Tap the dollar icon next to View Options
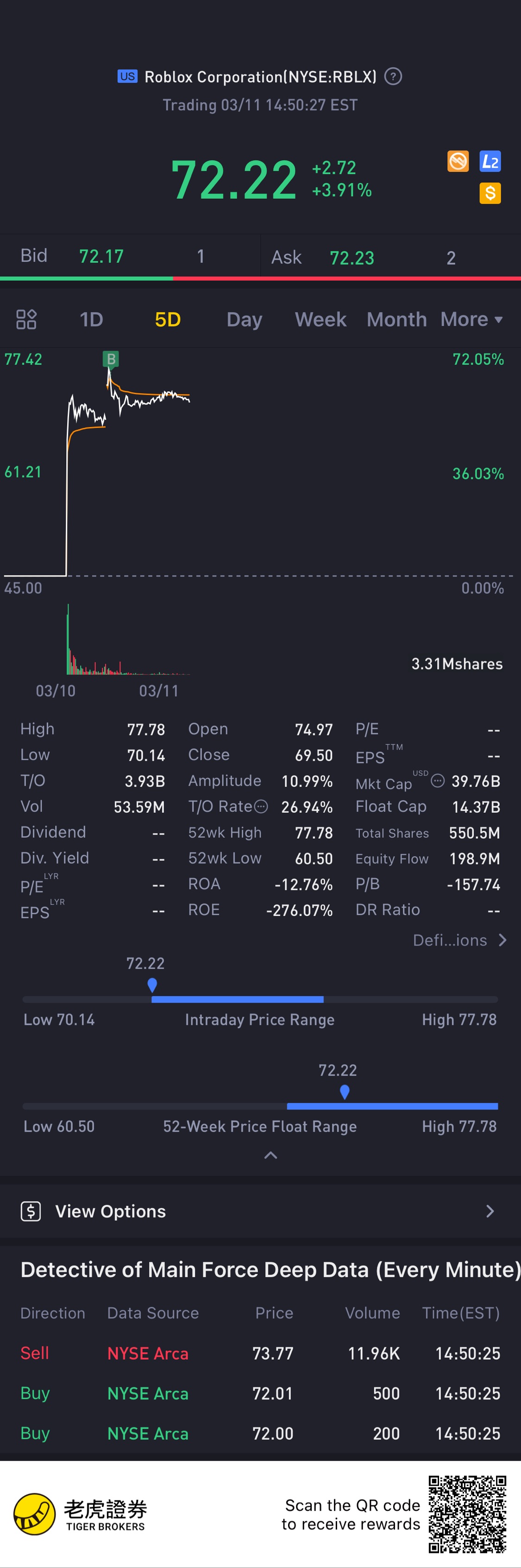The image size is (521, 1568). [x=31, y=1211]
